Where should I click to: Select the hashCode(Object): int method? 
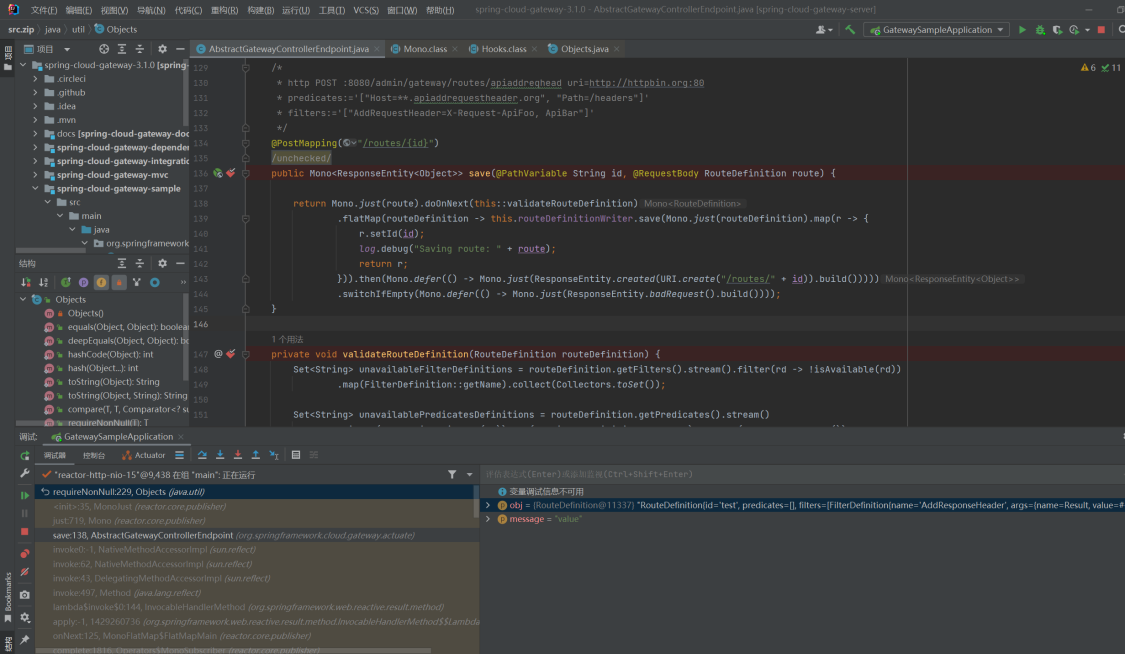click(x=110, y=354)
